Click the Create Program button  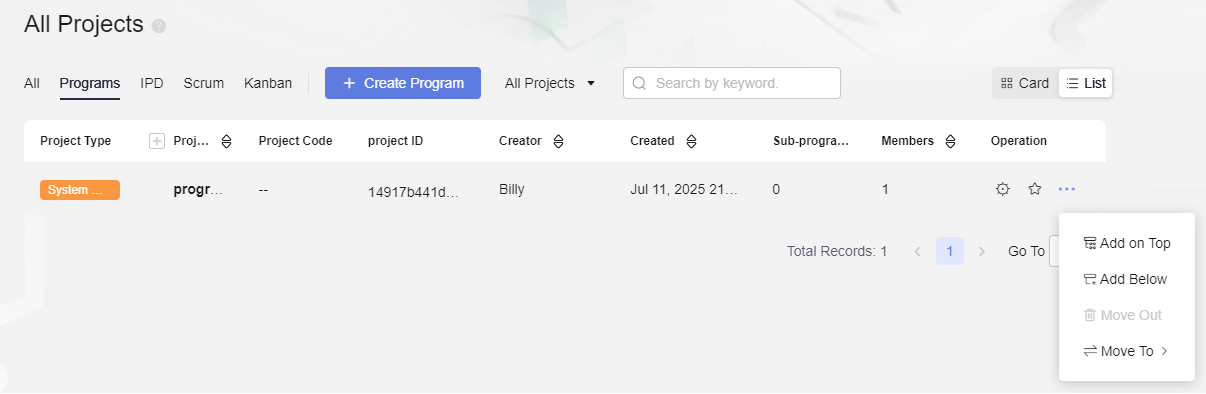click(x=403, y=83)
